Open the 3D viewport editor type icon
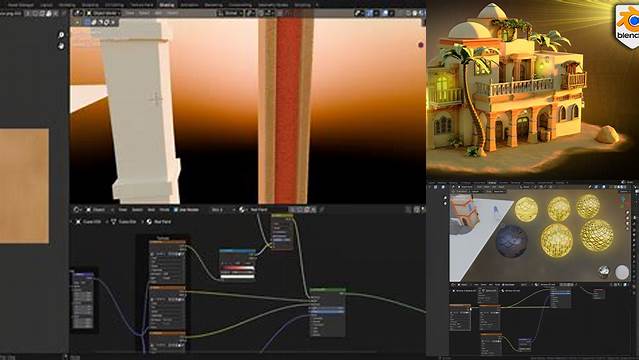Viewport: 639px width, 360px height. pyautogui.click(x=77, y=13)
